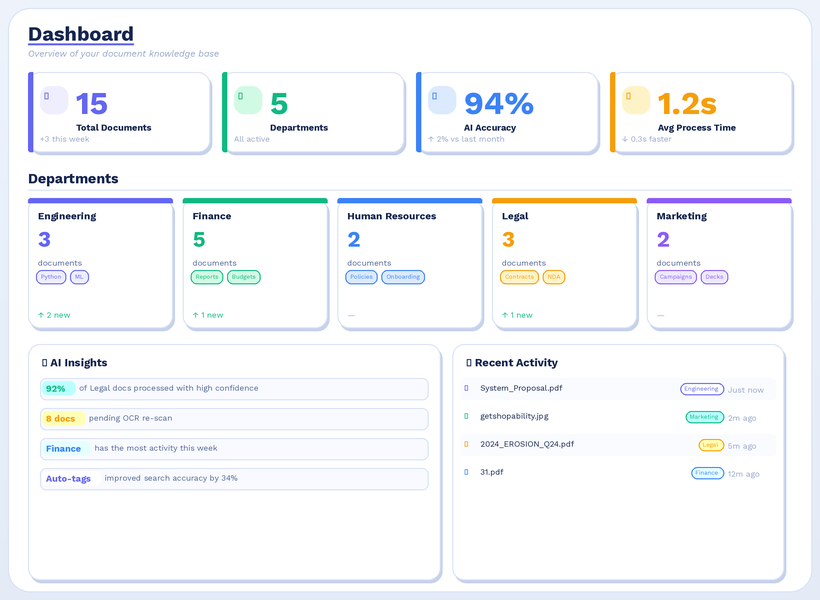Click file icon beside 31.pdf
The width and height of the screenshot is (820, 600).
[466, 472]
